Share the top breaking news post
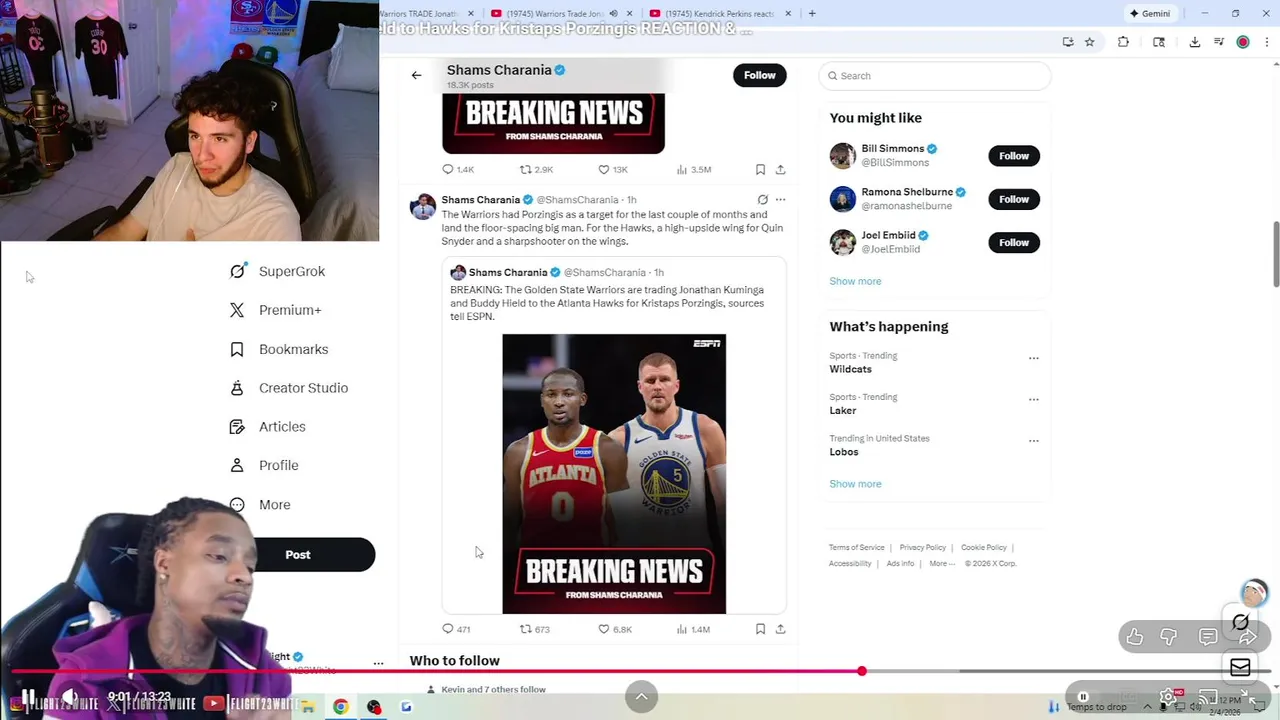The height and width of the screenshot is (720, 1280). 780,169
